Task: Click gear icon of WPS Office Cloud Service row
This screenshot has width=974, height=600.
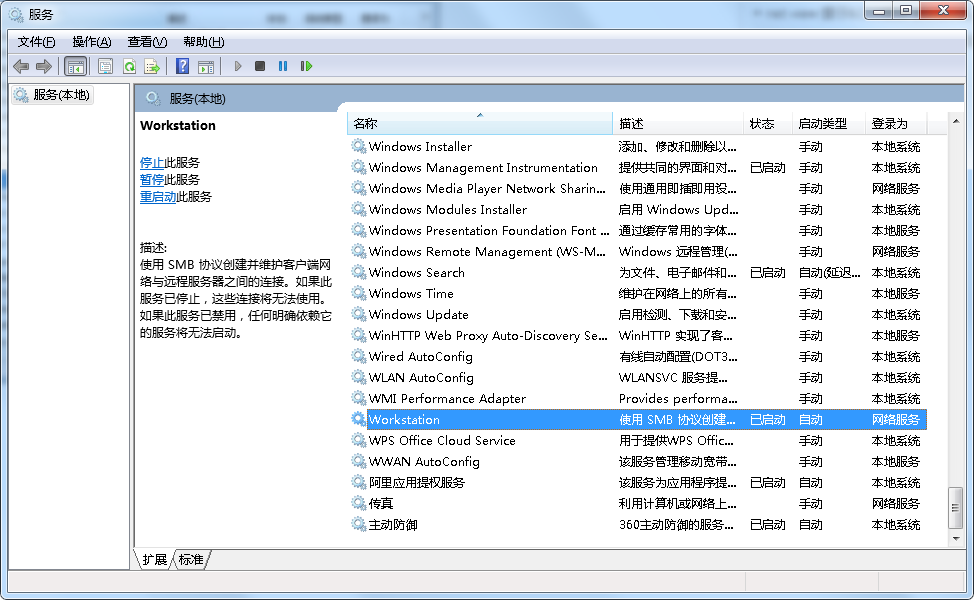Action: click(358, 440)
